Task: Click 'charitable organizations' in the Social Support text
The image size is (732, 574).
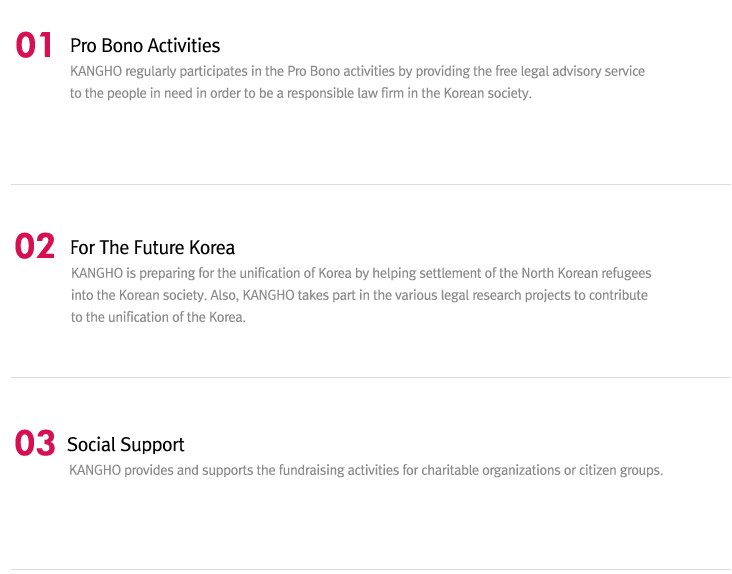Action: [x=491, y=470]
